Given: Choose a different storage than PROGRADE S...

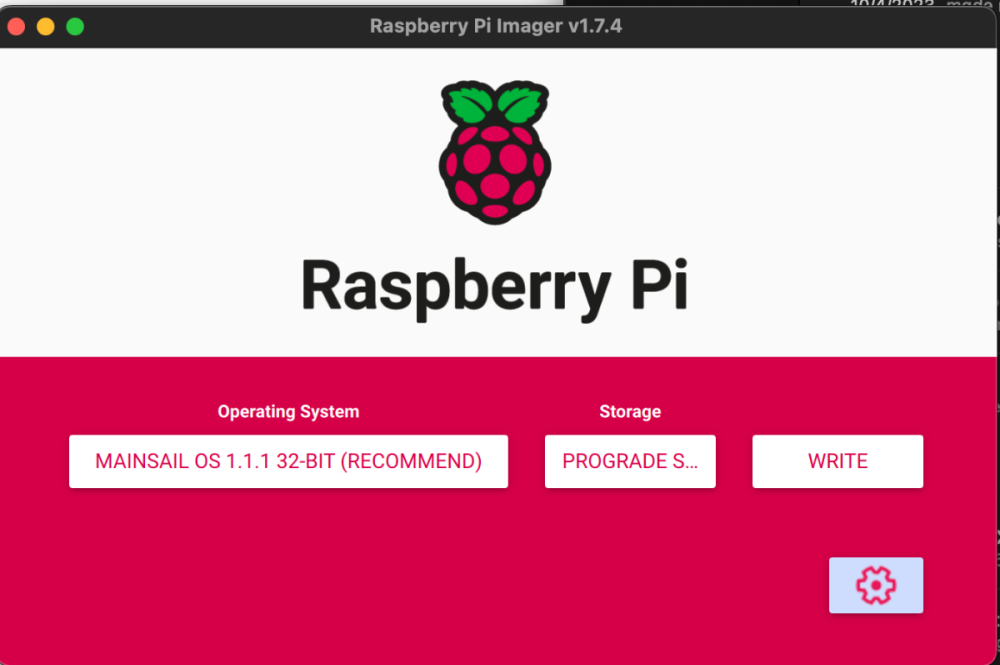Looking at the screenshot, I should coord(630,461).
